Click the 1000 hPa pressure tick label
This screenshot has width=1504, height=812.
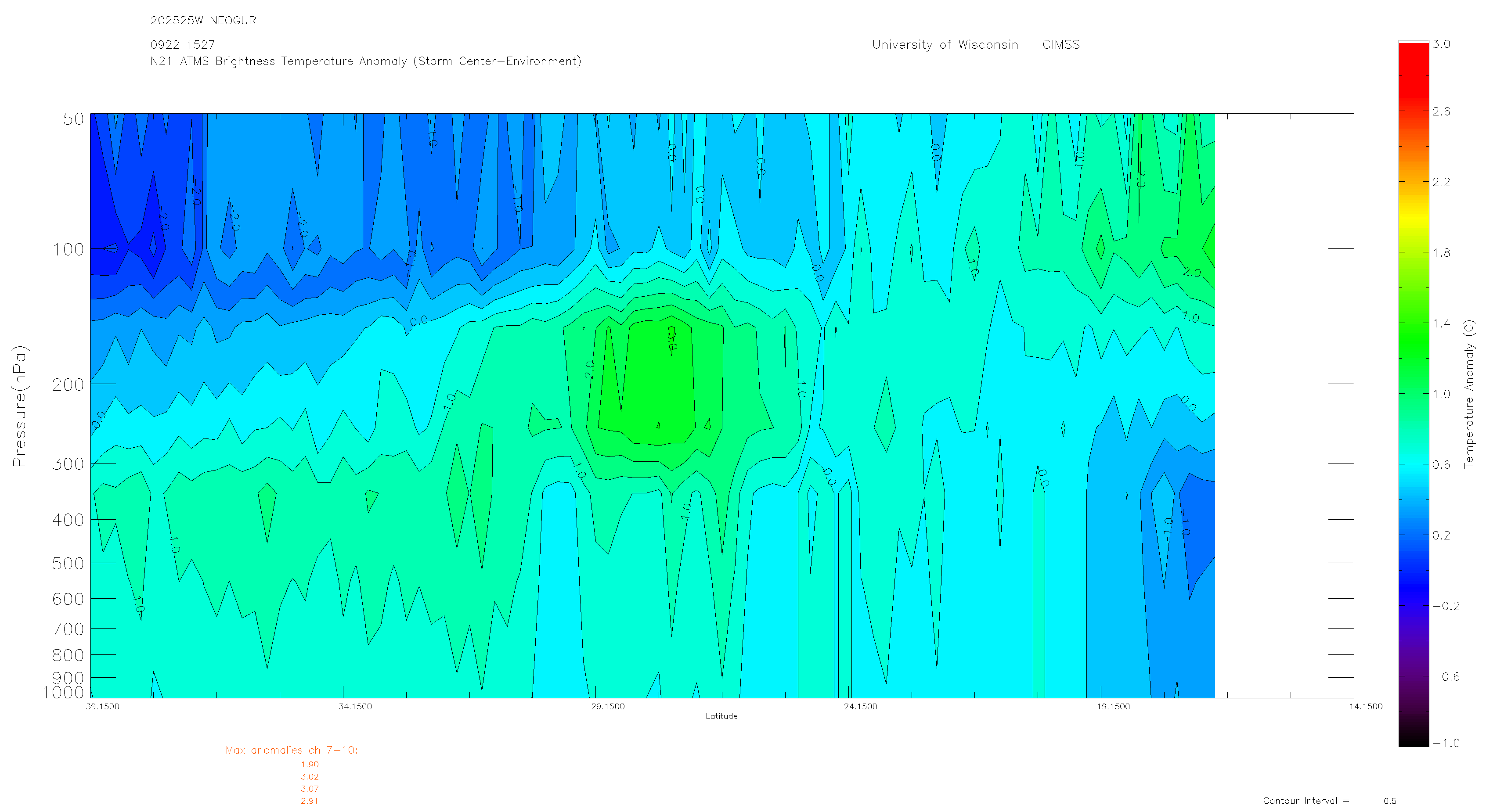63,692
